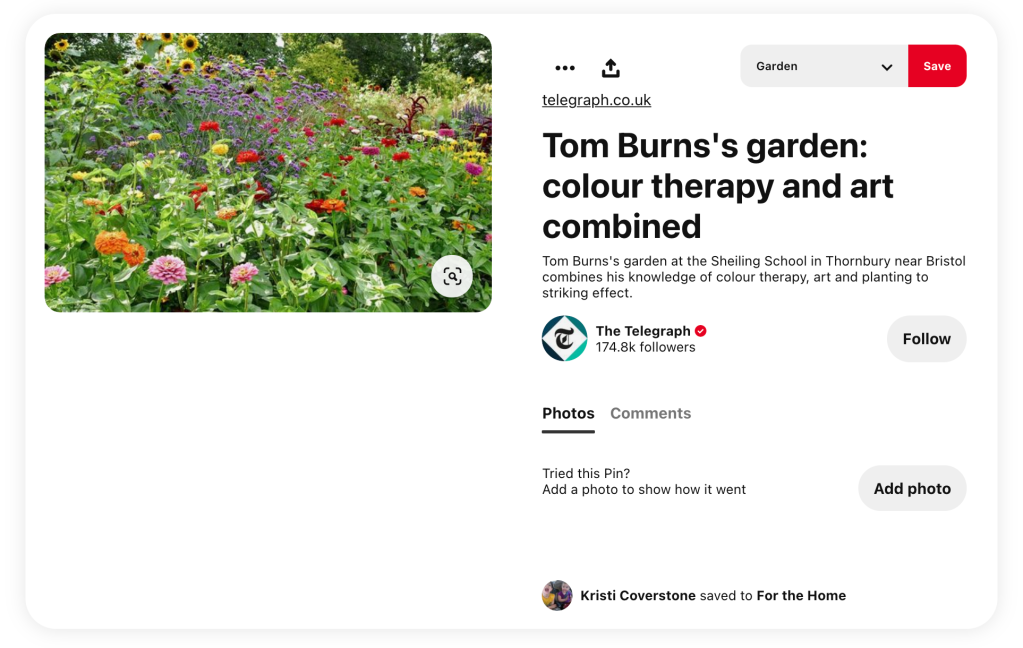Open The Telegraph profile name link
The image size is (1023, 648).
tap(643, 331)
